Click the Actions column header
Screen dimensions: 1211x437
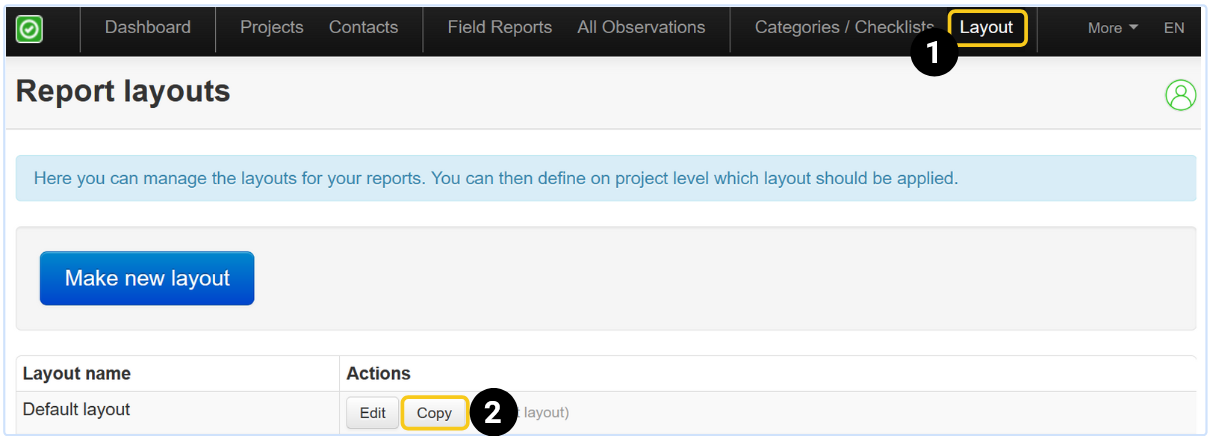[x=378, y=373]
